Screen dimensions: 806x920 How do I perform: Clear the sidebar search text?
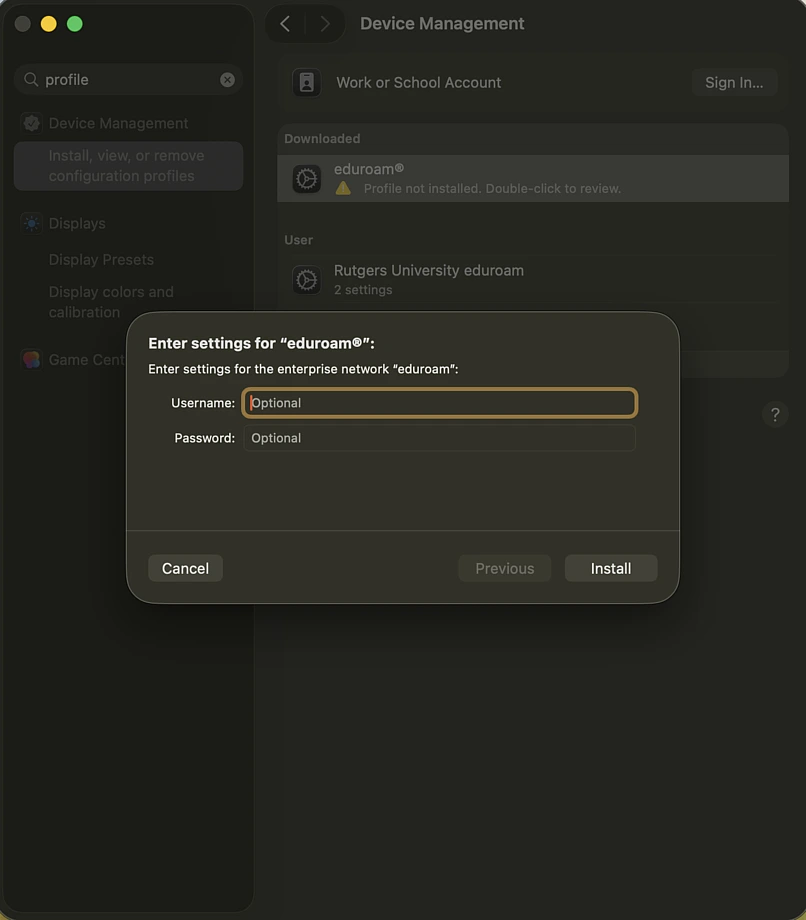227,80
